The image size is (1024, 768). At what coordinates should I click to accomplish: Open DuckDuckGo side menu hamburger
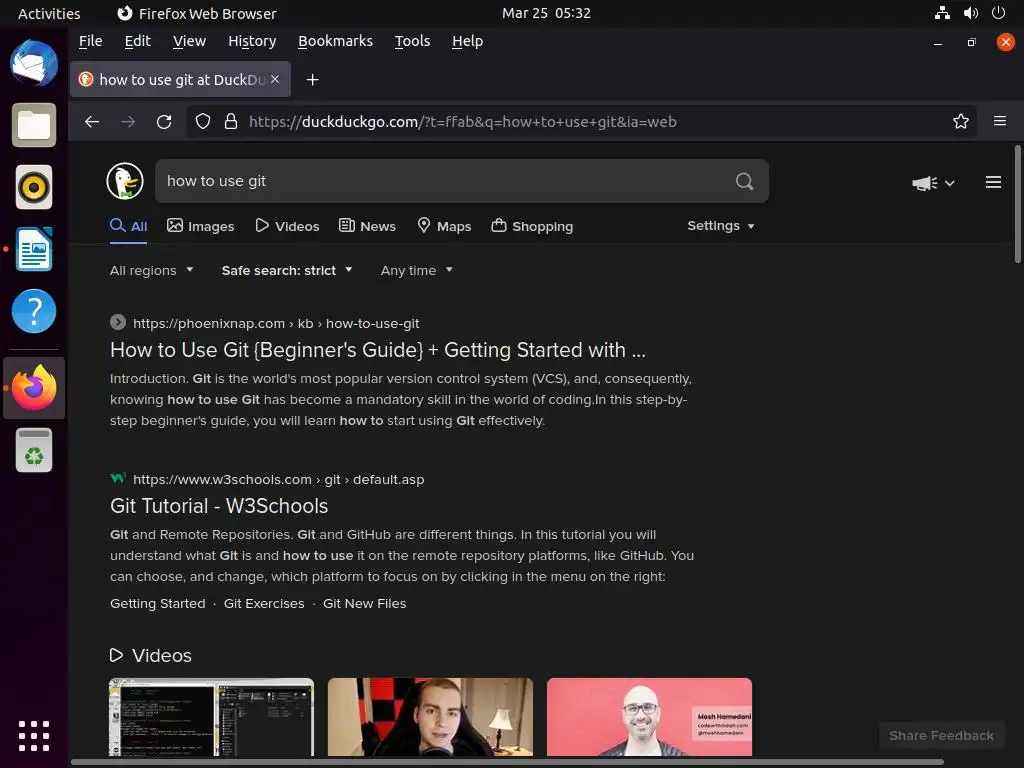(x=993, y=182)
